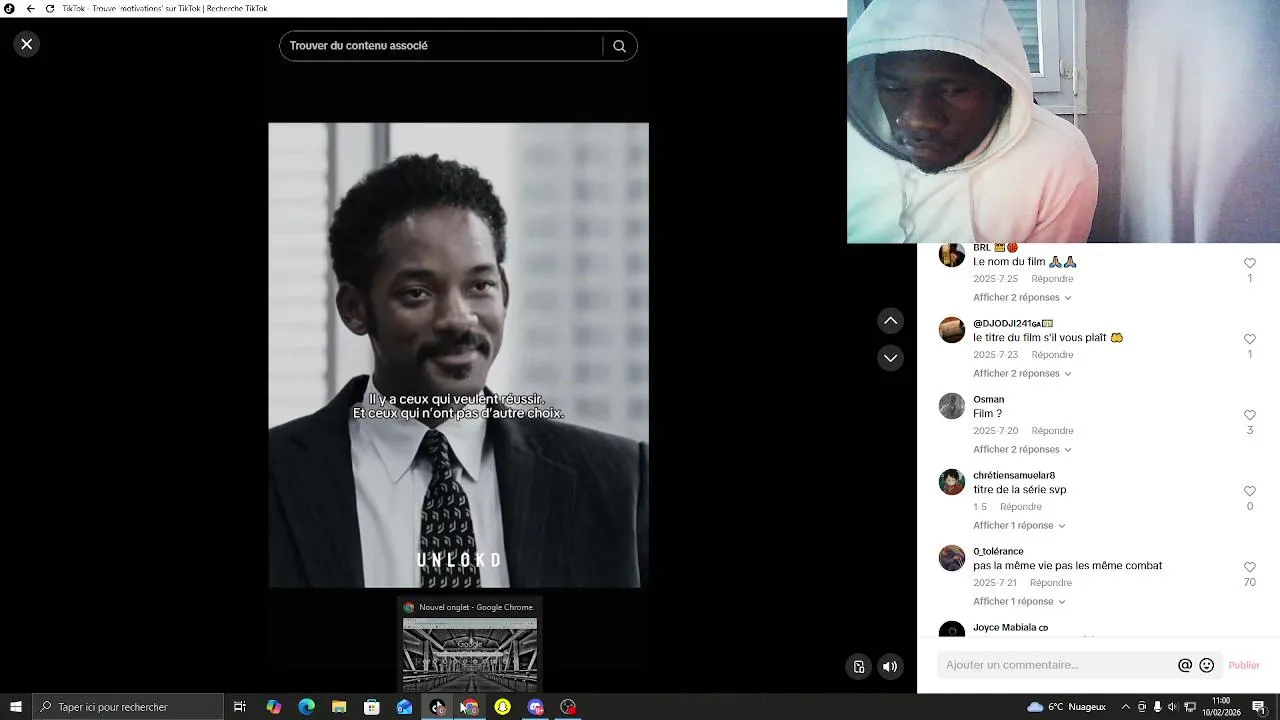Open the notification center icon
This screenshot has width=1280, height=720.
pos(1259,707)
